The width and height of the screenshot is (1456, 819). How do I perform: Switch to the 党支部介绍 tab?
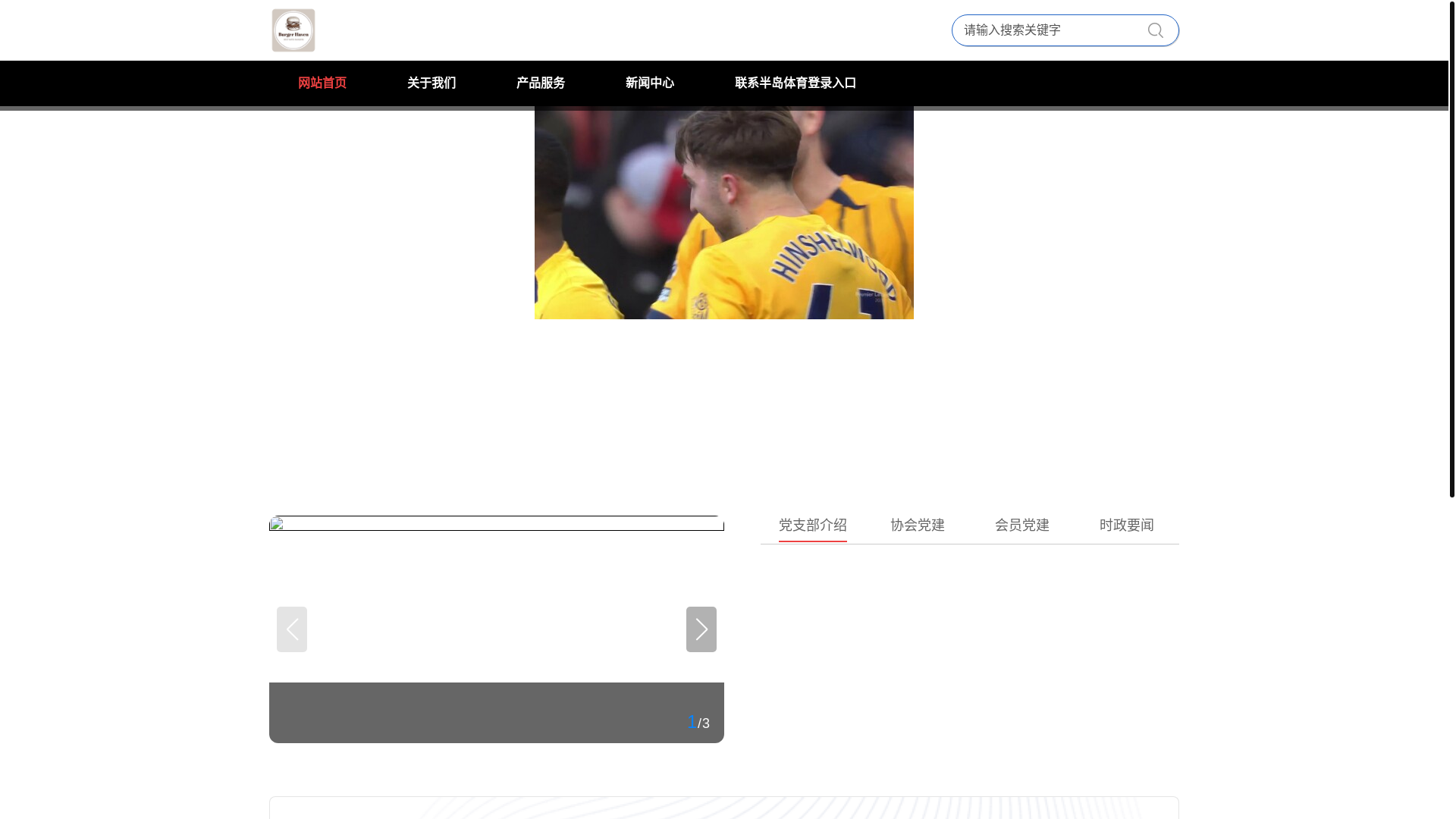813,526
